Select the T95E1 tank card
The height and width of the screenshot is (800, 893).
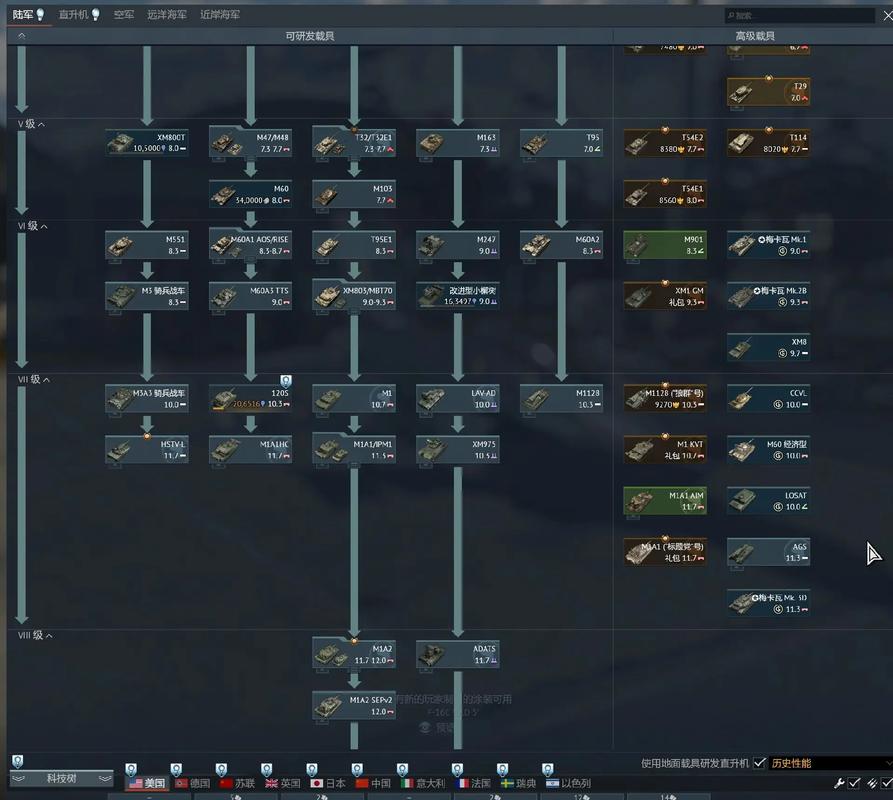(354, 245)
